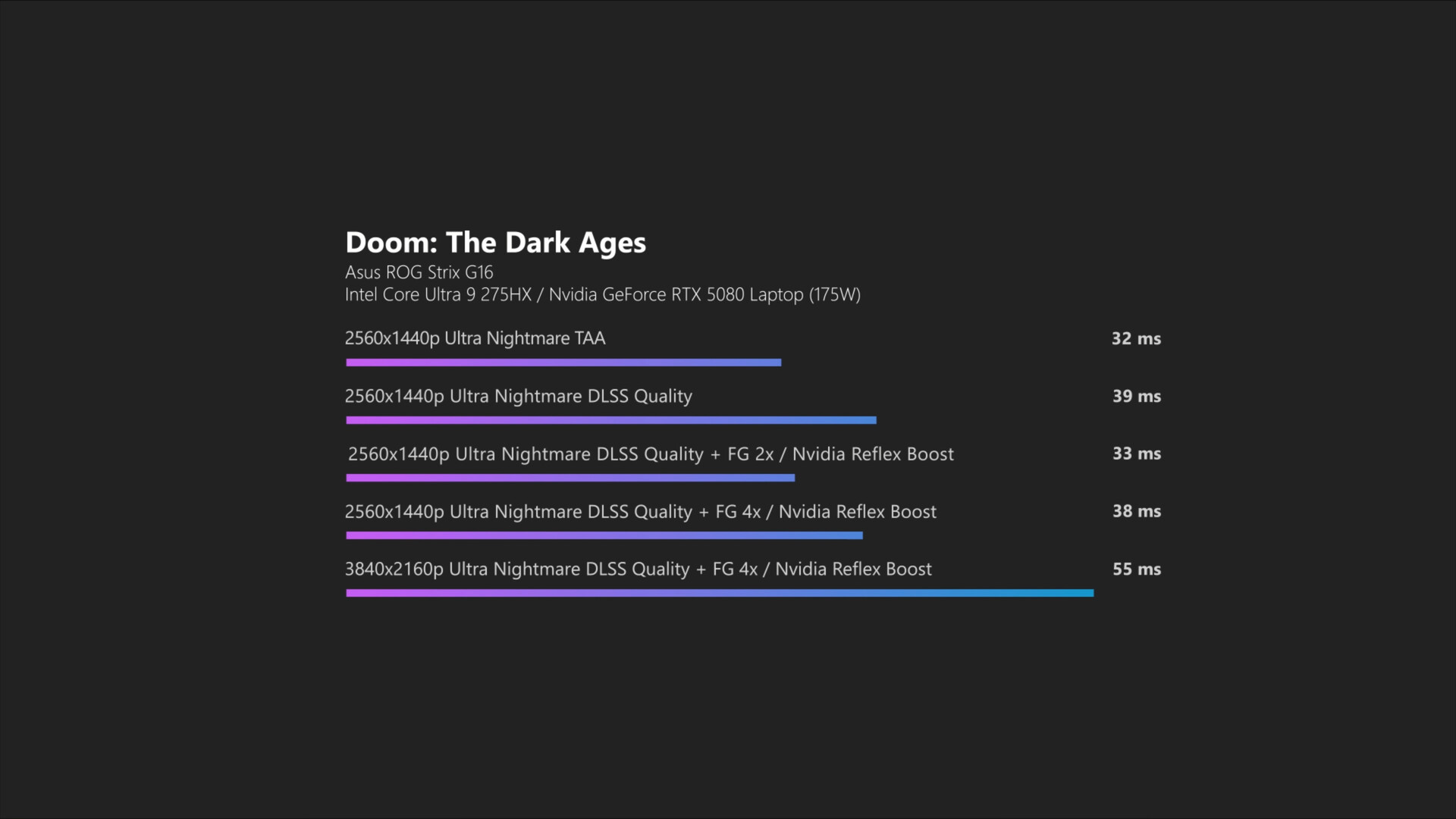This screenshot has height=819, width=1456.
Task: Click the Nvidia GeForce RTX 5080 Laptop text
Action: (x=676, y=295)
